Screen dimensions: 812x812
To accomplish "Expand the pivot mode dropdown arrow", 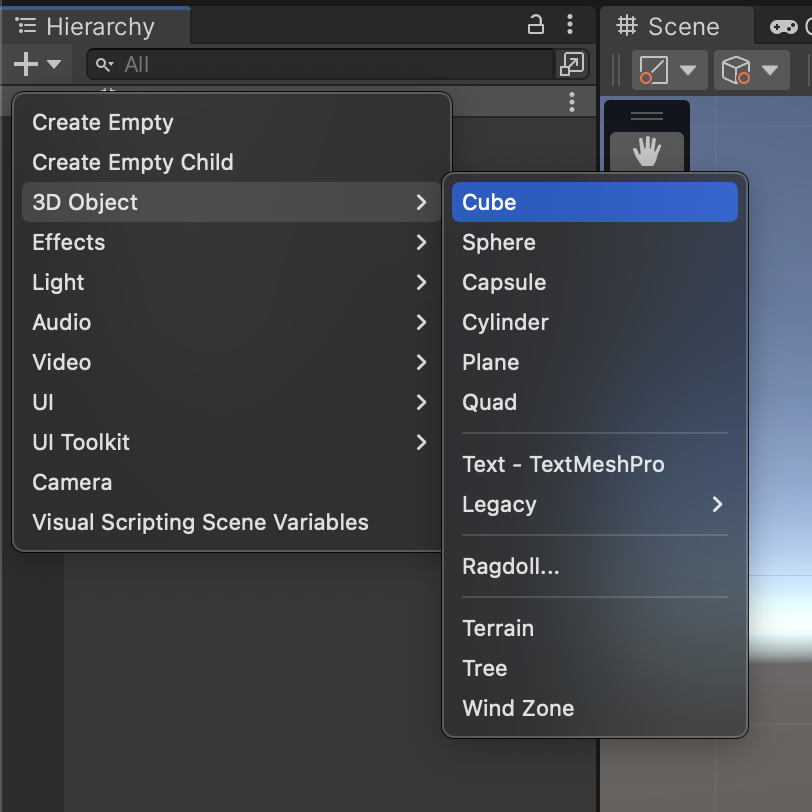I will 688,70.
